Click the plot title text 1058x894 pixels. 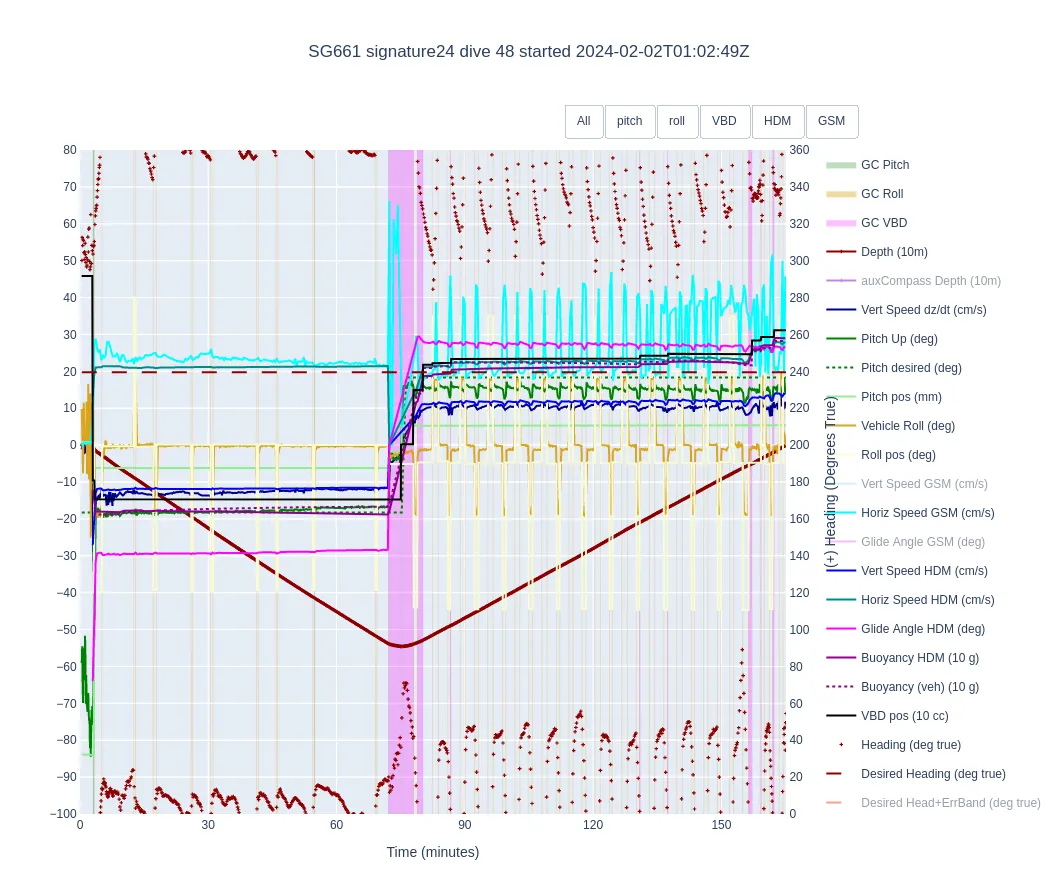click(x=528, y=52)
